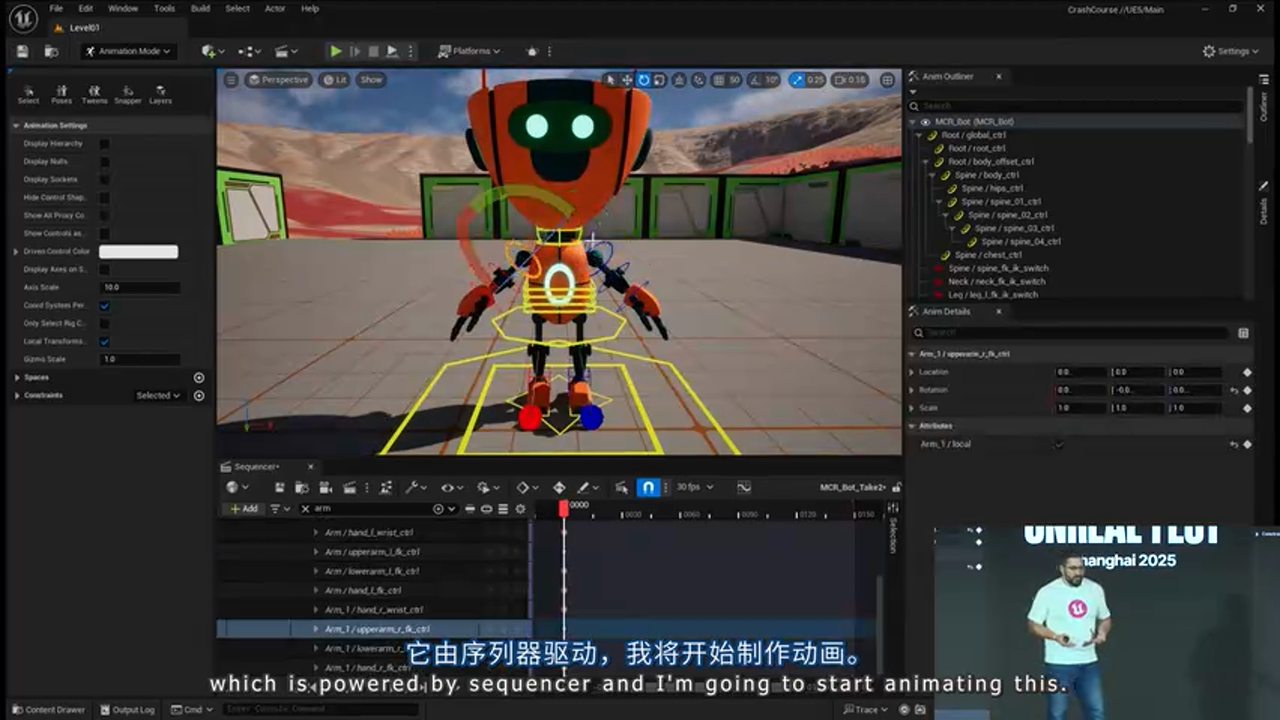Uncheck the Local Transforms checkbox
This screenshot has width=1280, height=720.
point(104,340)
